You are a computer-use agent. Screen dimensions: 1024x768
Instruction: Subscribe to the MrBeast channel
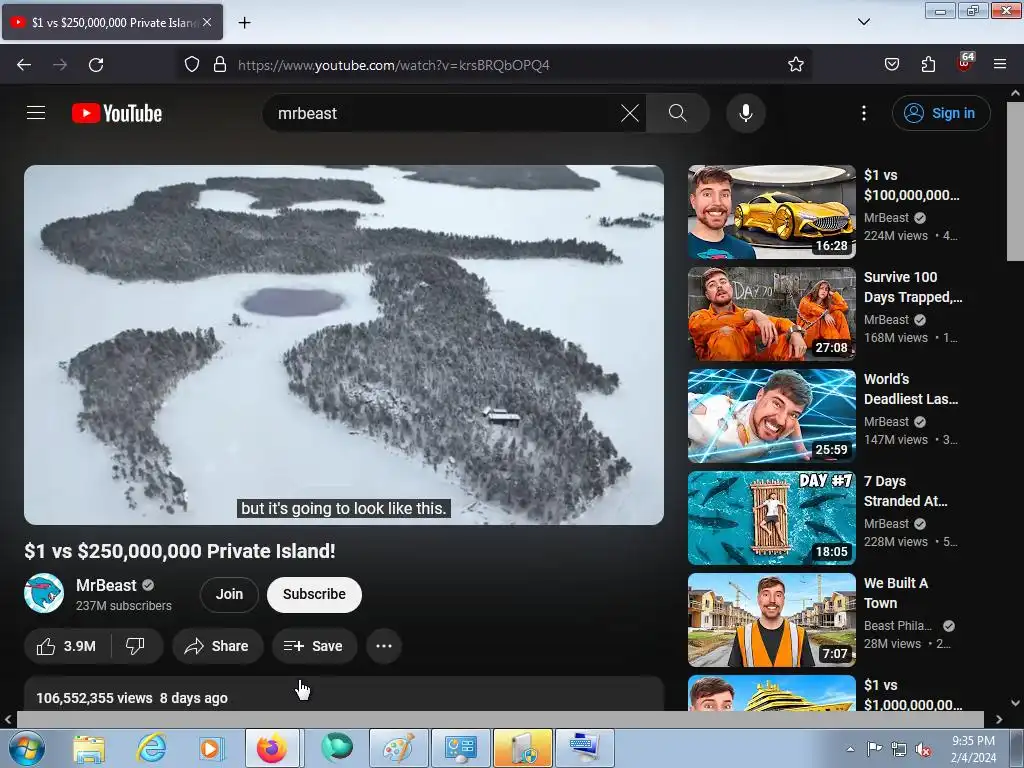(314, 594)
